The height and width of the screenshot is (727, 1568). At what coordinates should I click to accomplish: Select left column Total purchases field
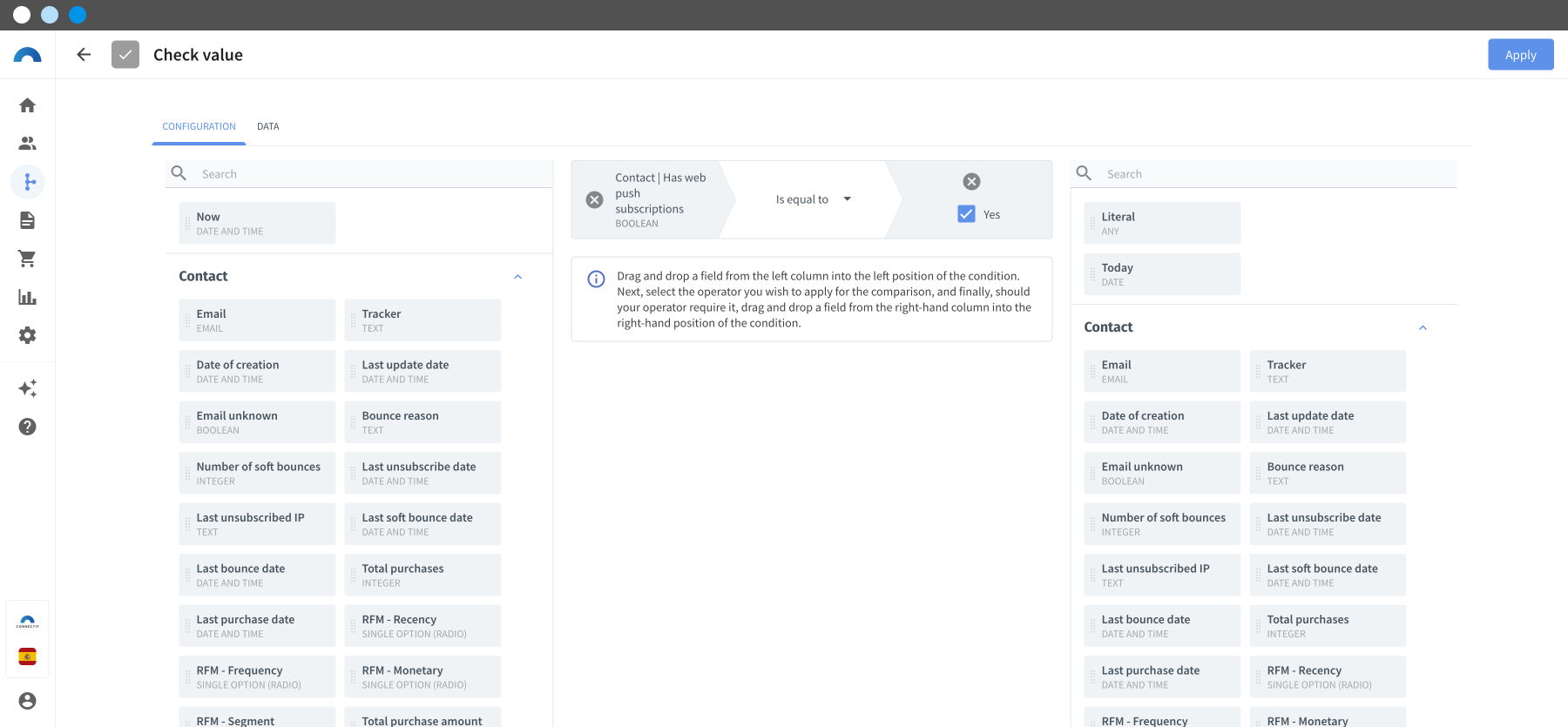click(x=422, y=575)
